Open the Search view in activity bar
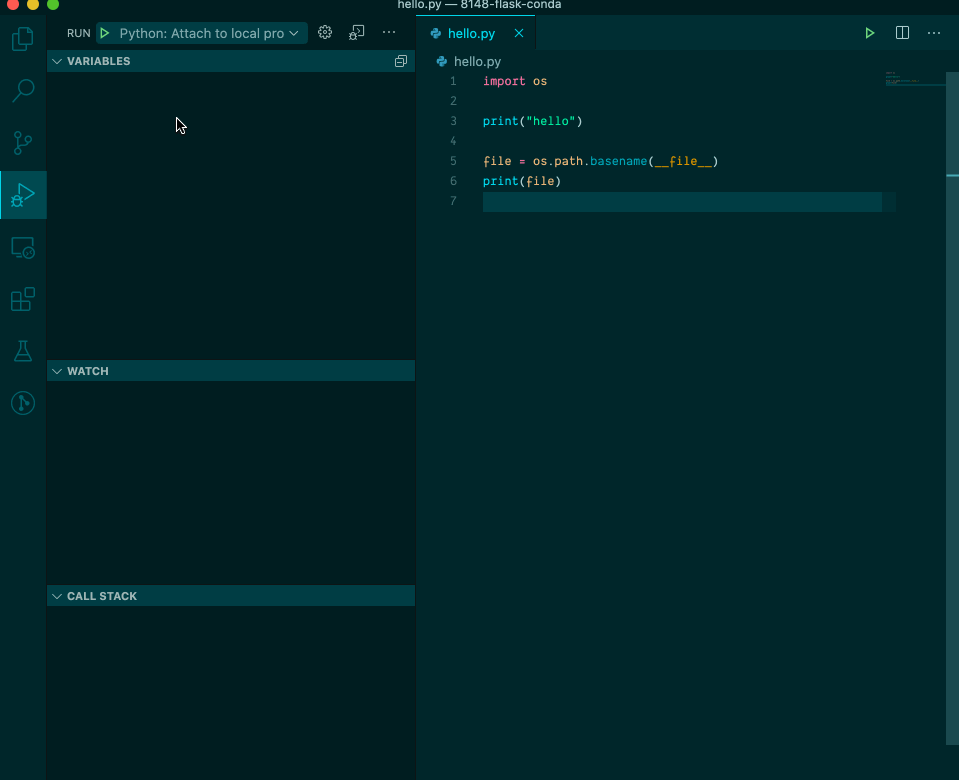This screenshot has height=780, width=959. pyautogui.click(x=23, y=91)
